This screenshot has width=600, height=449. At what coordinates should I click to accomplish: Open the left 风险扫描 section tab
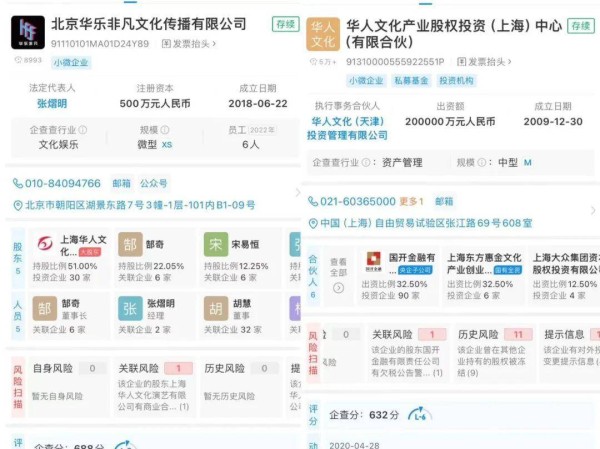pyautogui.click(x=18, y=387)
